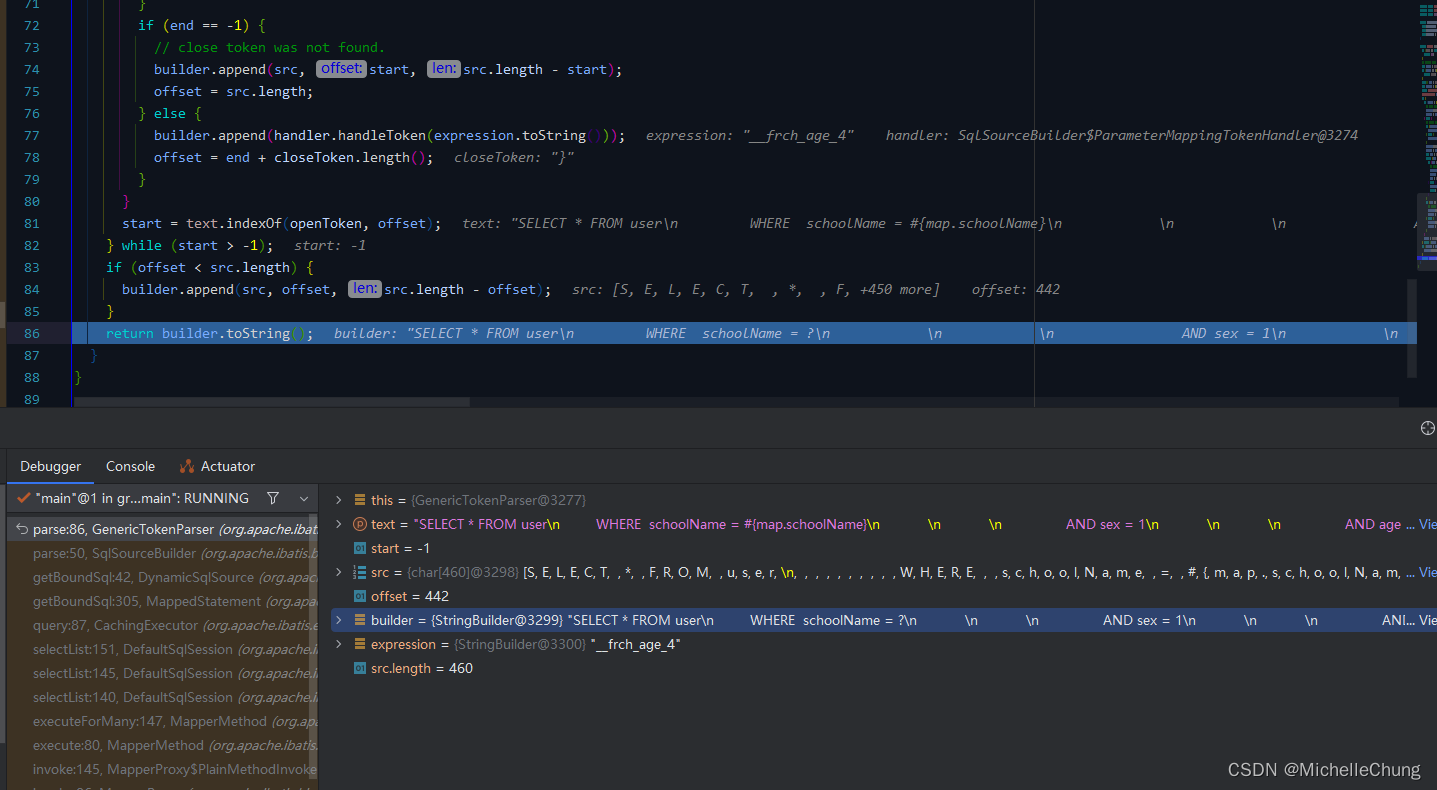The height and width of the screenshot is (790, 1437).
Task: Open the Console tab
Action: (x=131, y=466)
